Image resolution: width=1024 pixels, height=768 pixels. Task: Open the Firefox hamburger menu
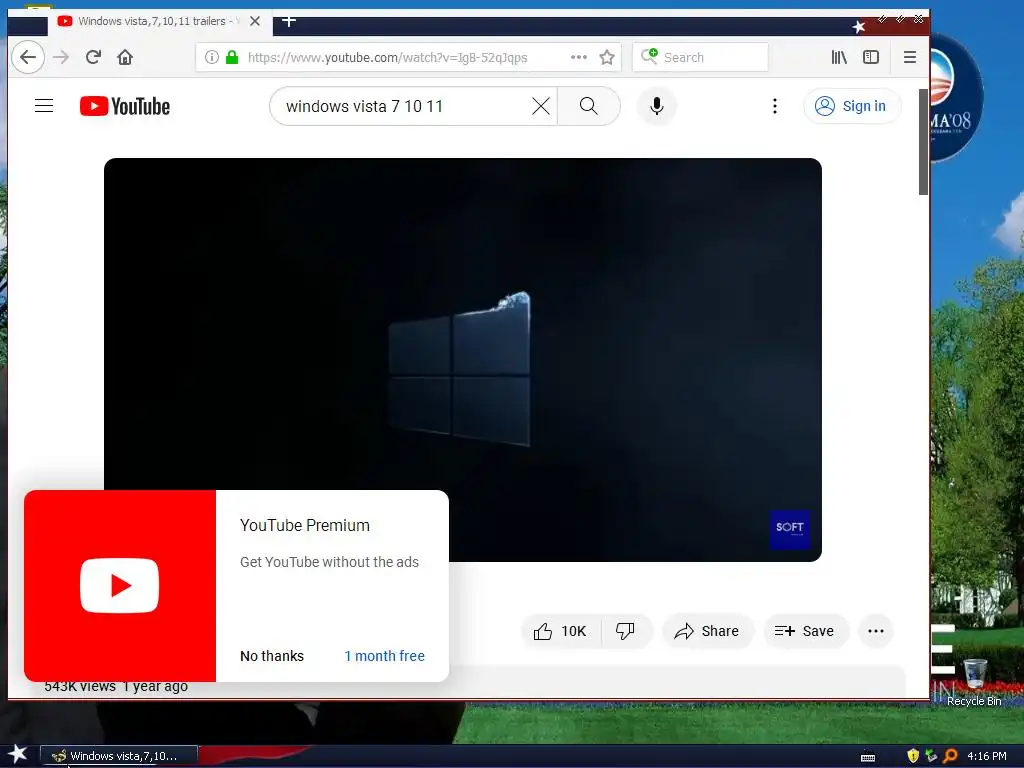[910, 57]
